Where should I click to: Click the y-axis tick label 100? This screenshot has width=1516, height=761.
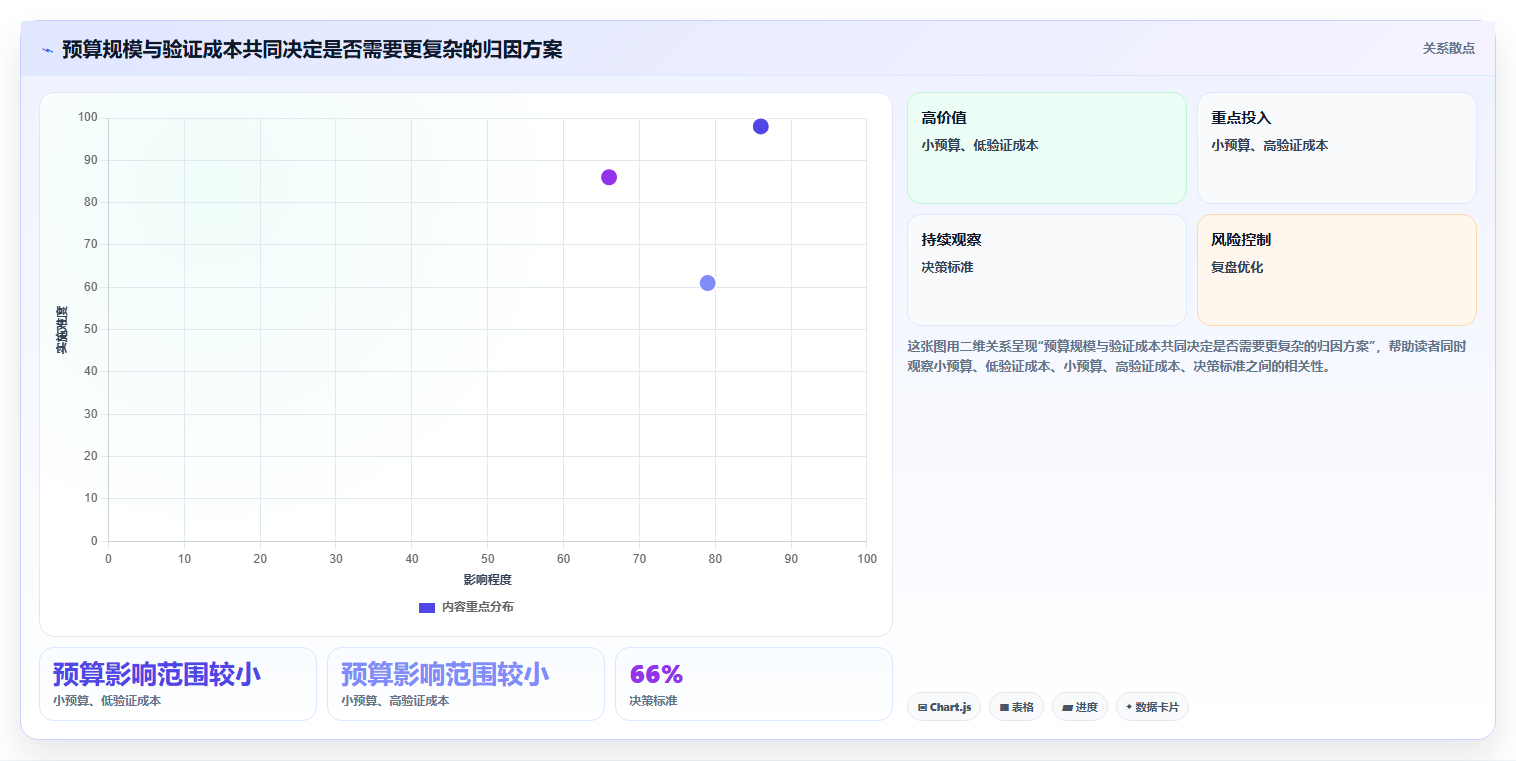point(87,118)
